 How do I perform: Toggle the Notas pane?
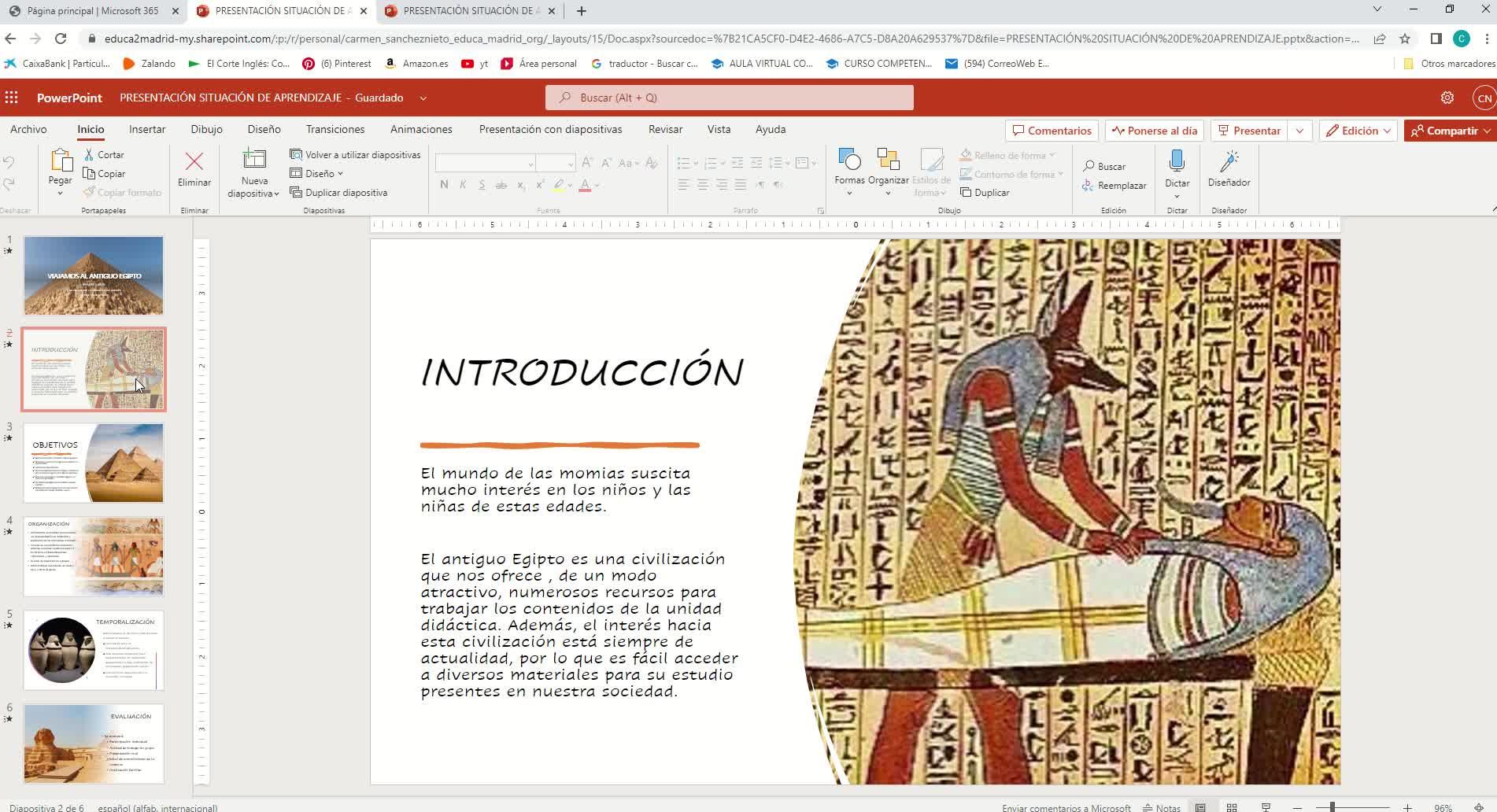[1162, 807]
